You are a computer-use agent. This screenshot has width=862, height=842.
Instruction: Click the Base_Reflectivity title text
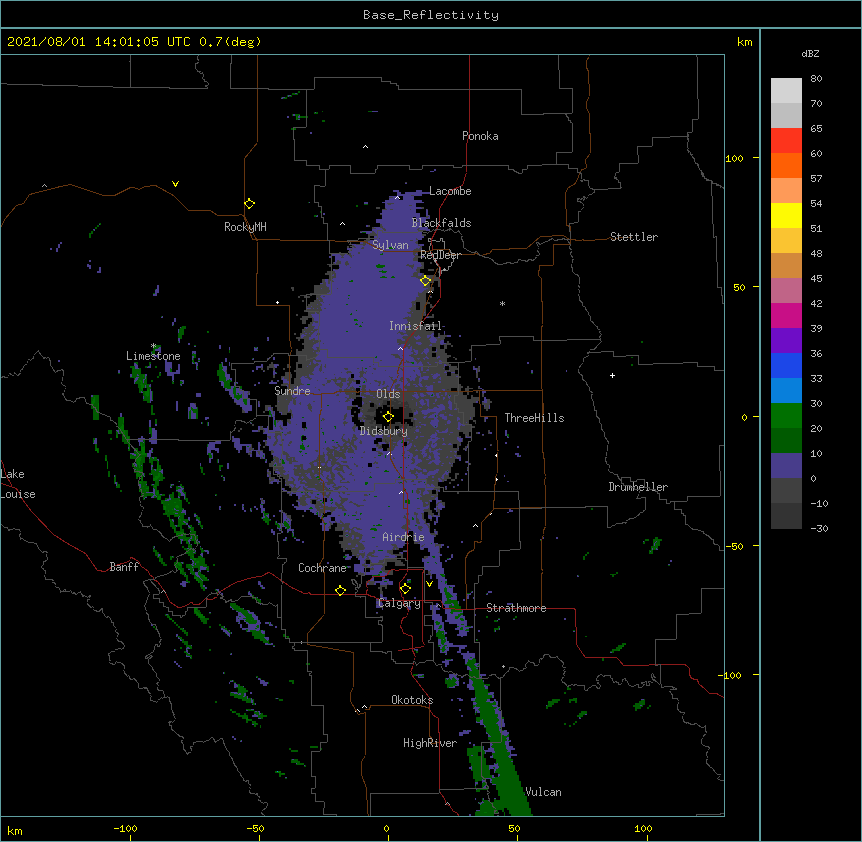431,15
